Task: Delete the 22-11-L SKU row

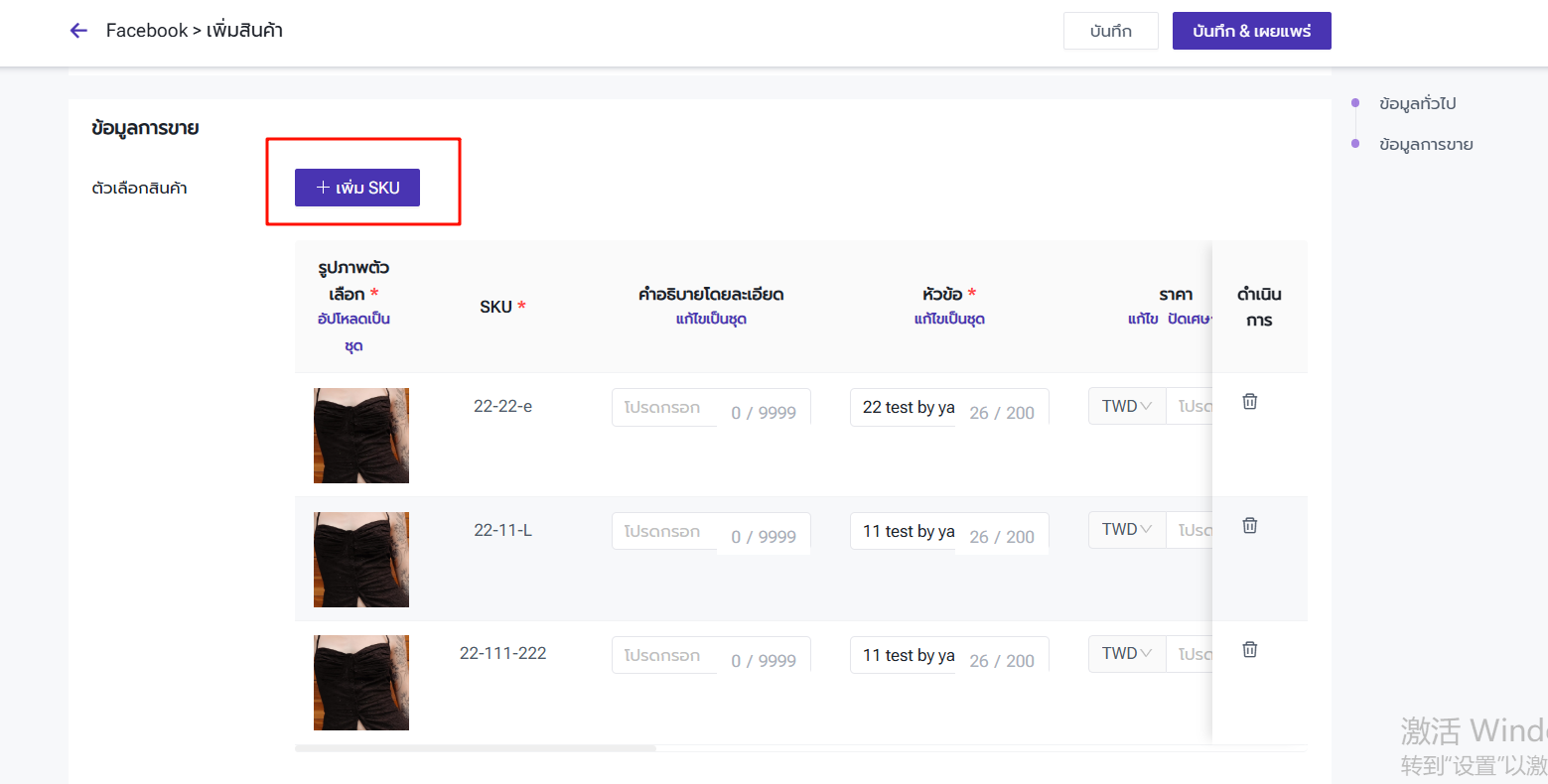Action: 1249,525
